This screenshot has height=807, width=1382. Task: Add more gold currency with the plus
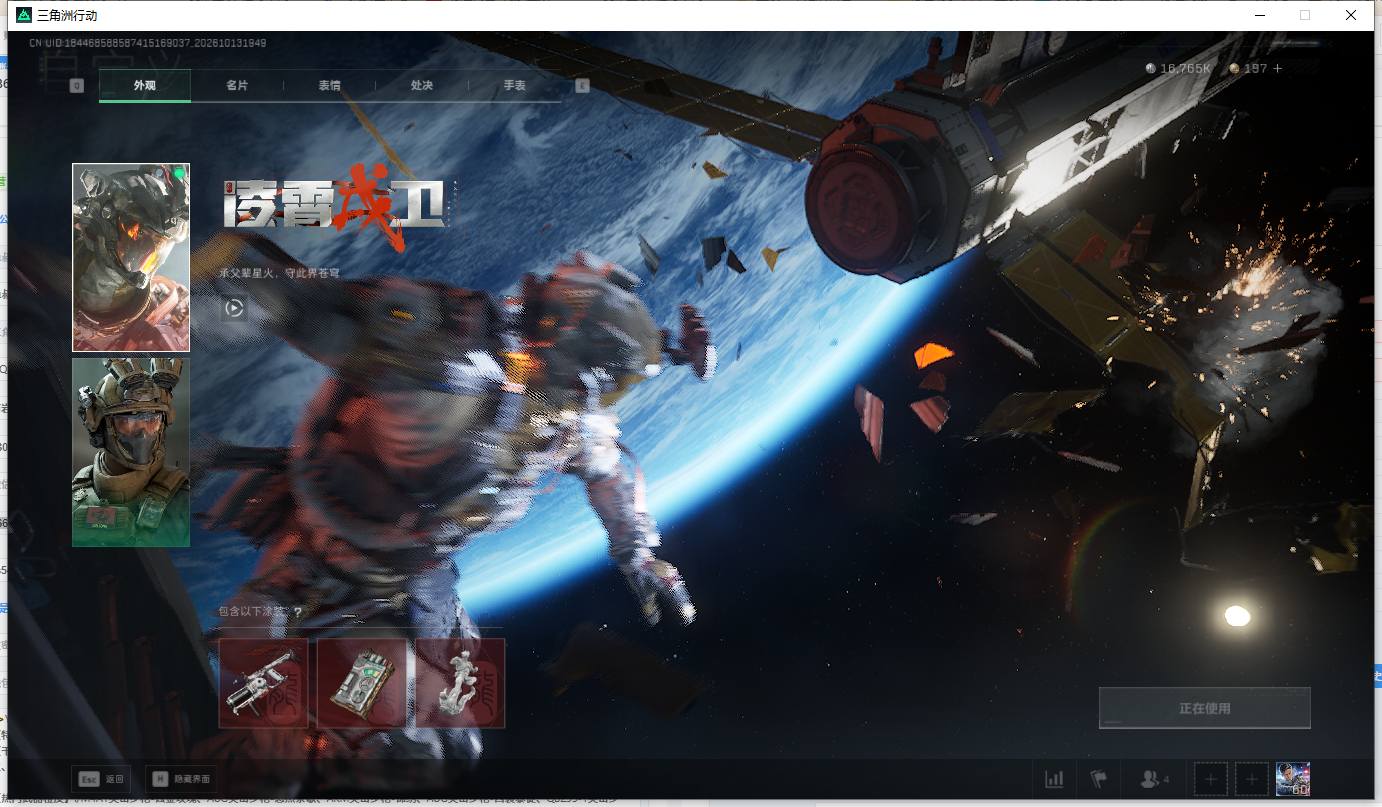pos(1277,68)
